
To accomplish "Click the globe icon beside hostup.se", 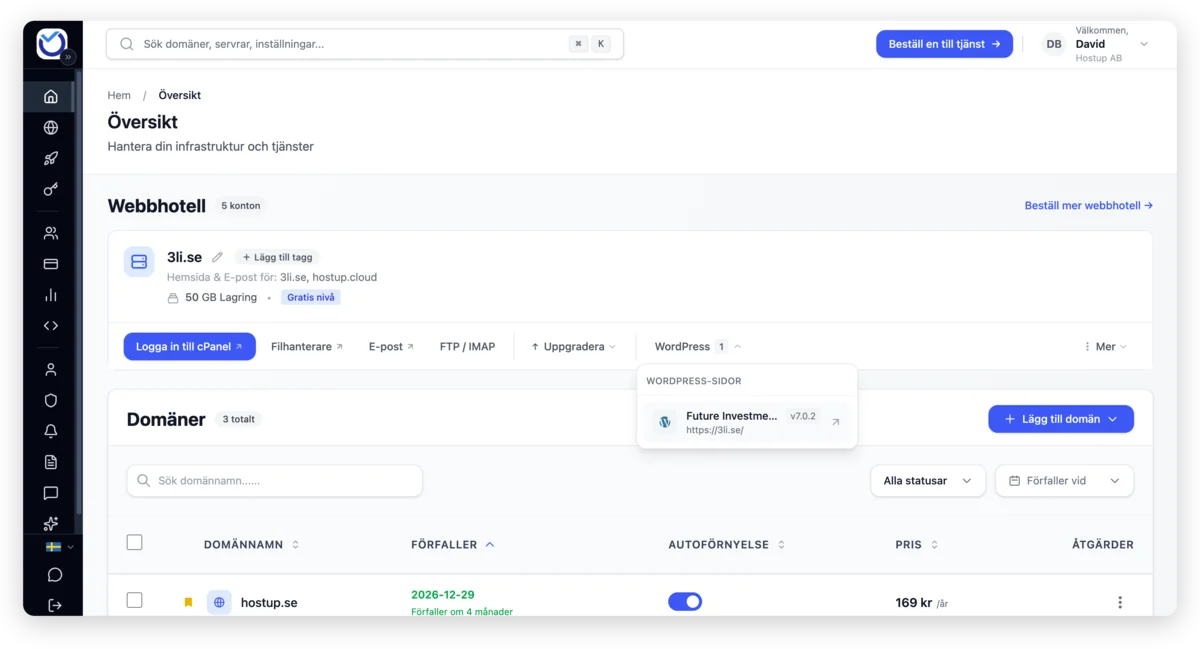I will point(219,602).
